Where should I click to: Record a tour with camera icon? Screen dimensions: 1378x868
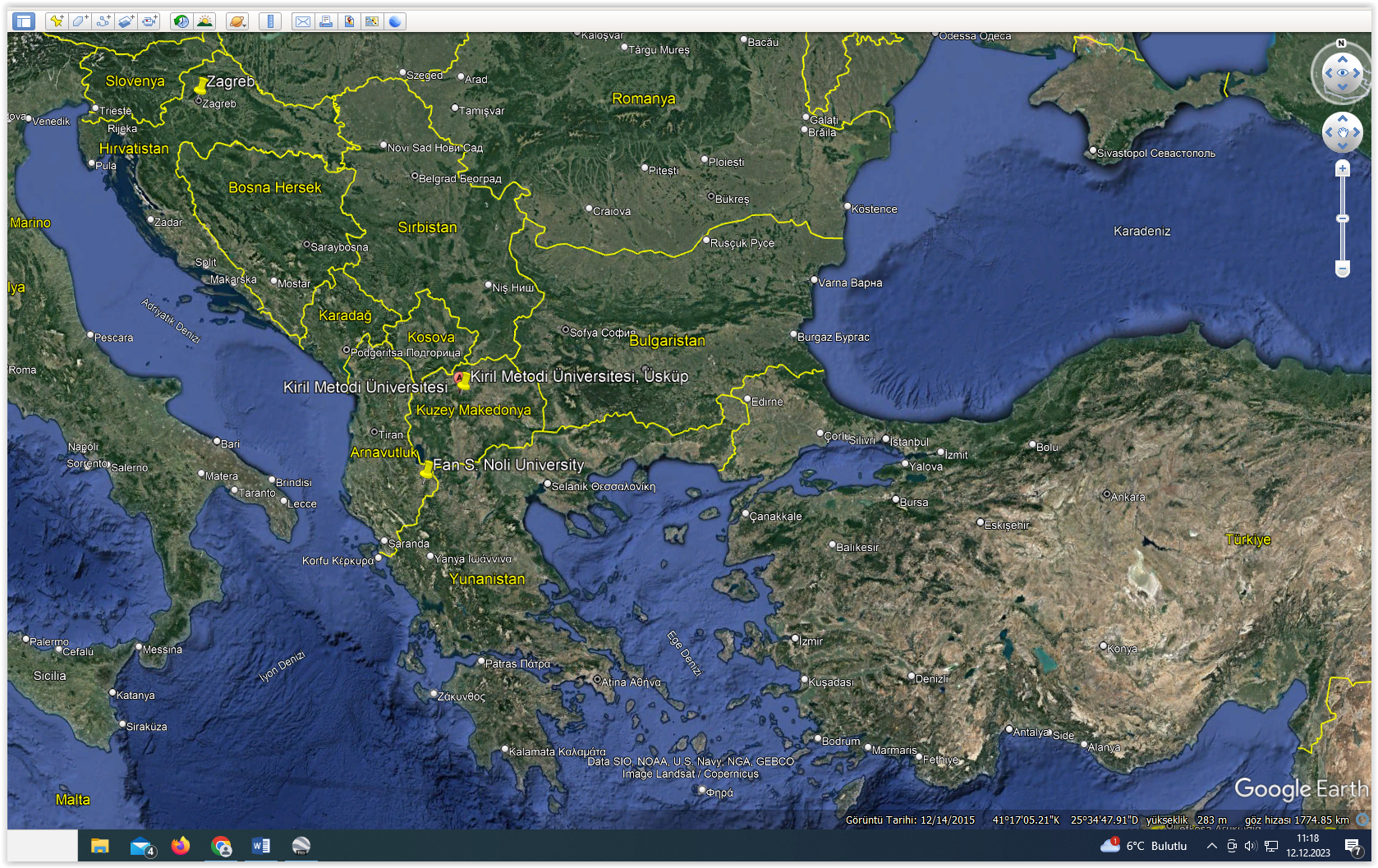[x=149, y=21]
